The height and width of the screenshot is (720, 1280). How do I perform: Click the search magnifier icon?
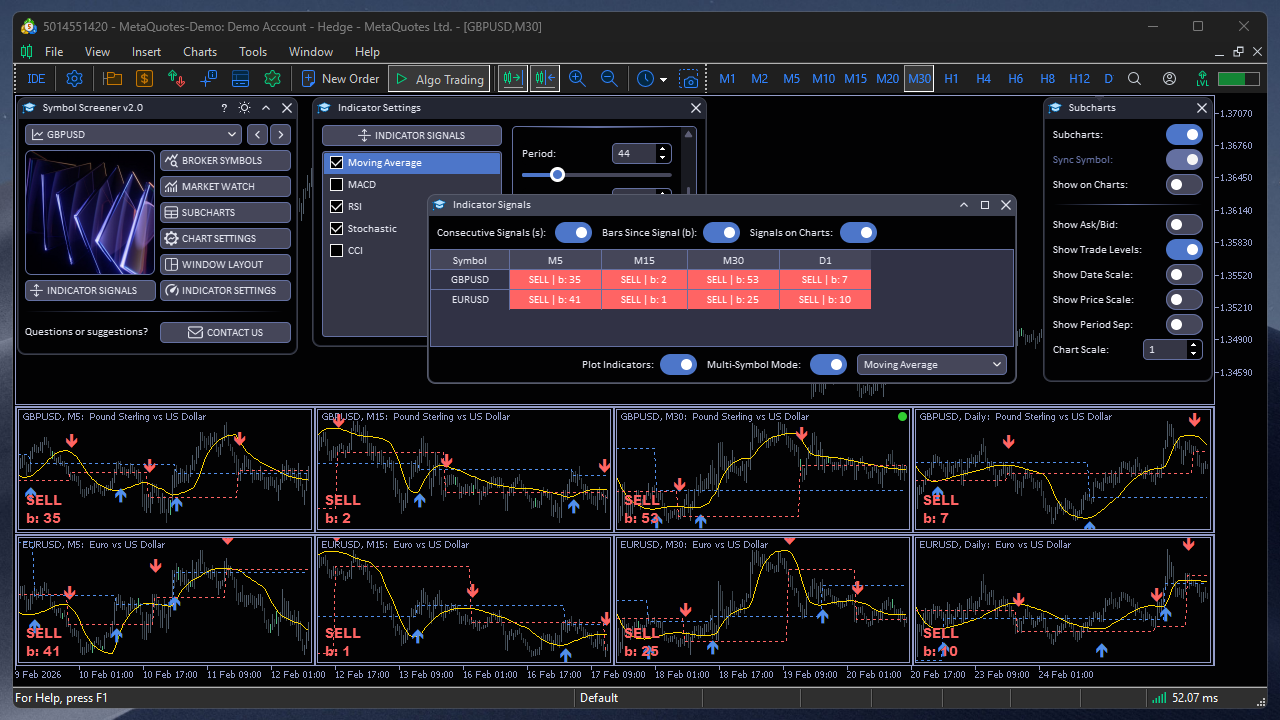point(1134,77)
